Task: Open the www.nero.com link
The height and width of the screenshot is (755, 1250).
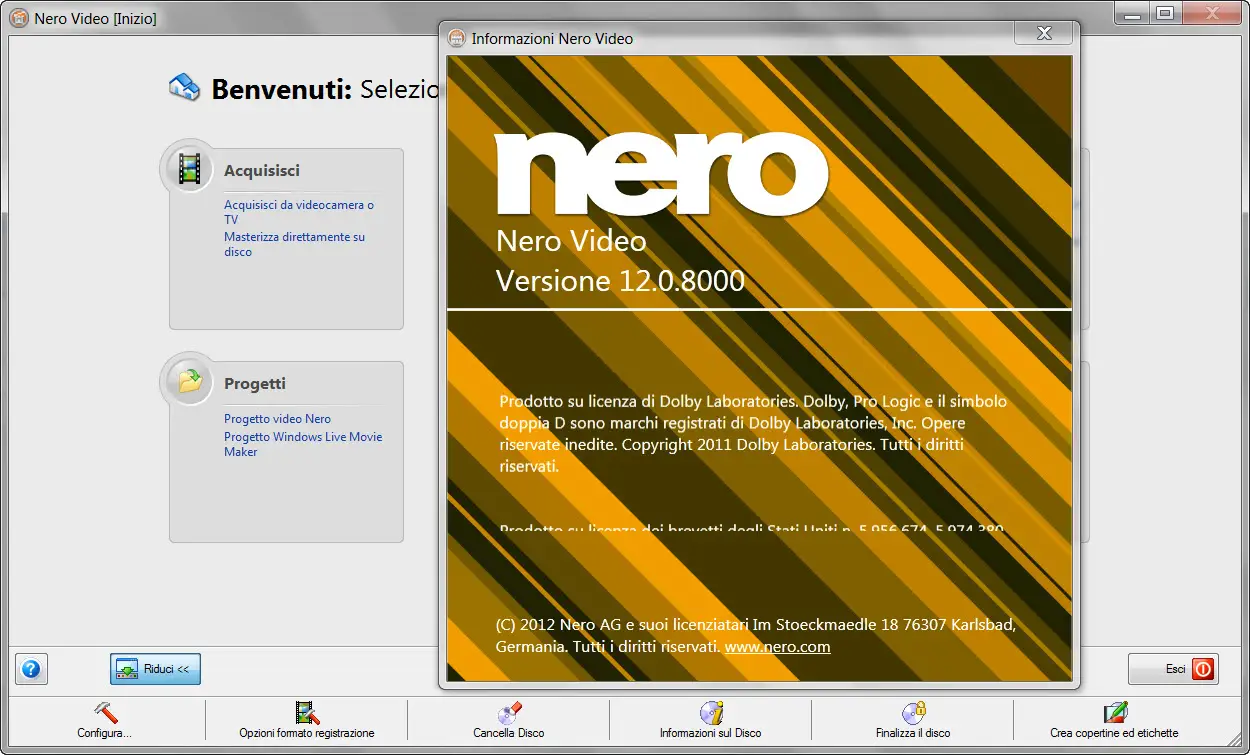Action: click(777, 647)
